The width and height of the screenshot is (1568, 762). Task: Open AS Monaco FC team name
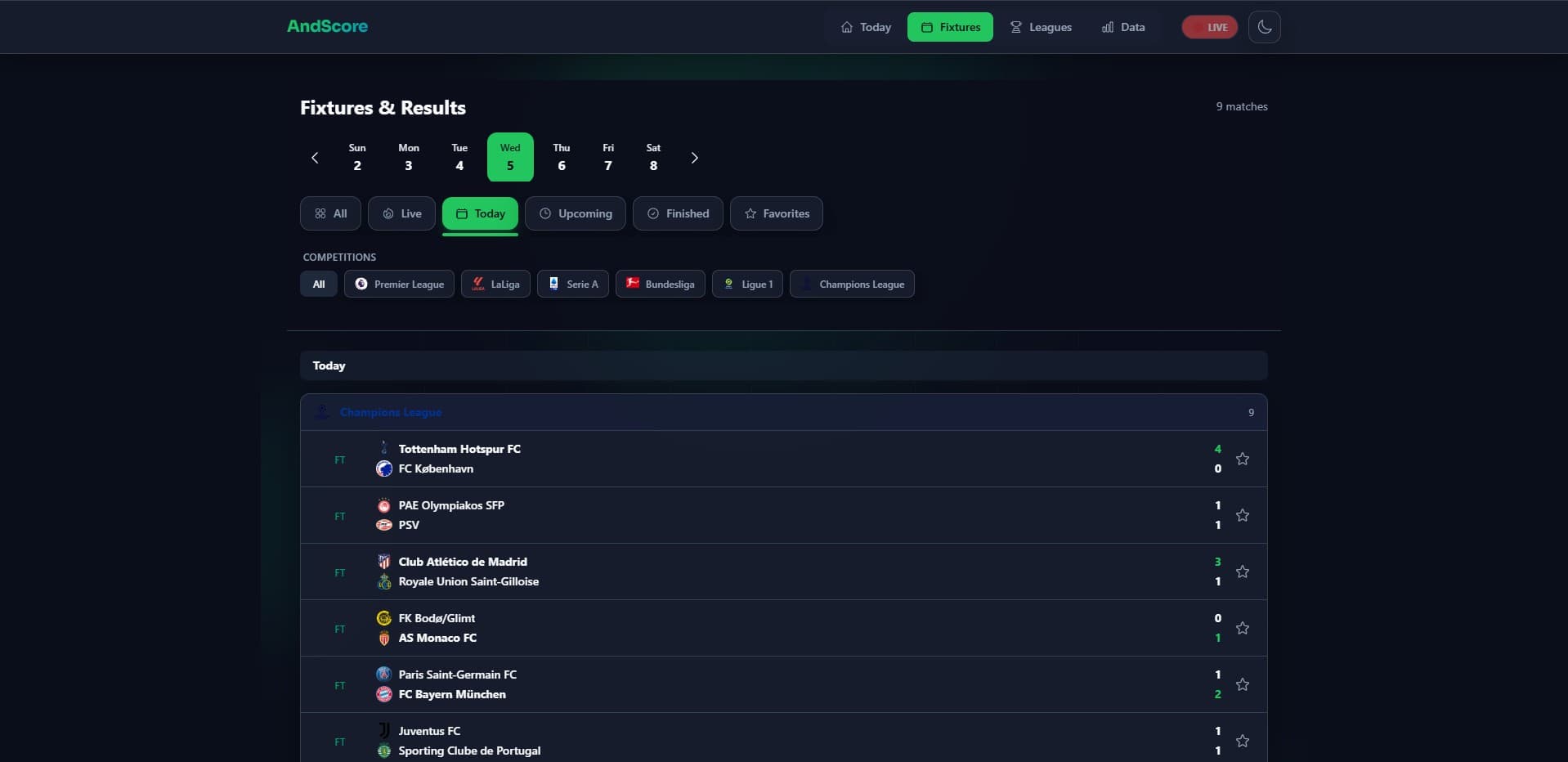437,638
